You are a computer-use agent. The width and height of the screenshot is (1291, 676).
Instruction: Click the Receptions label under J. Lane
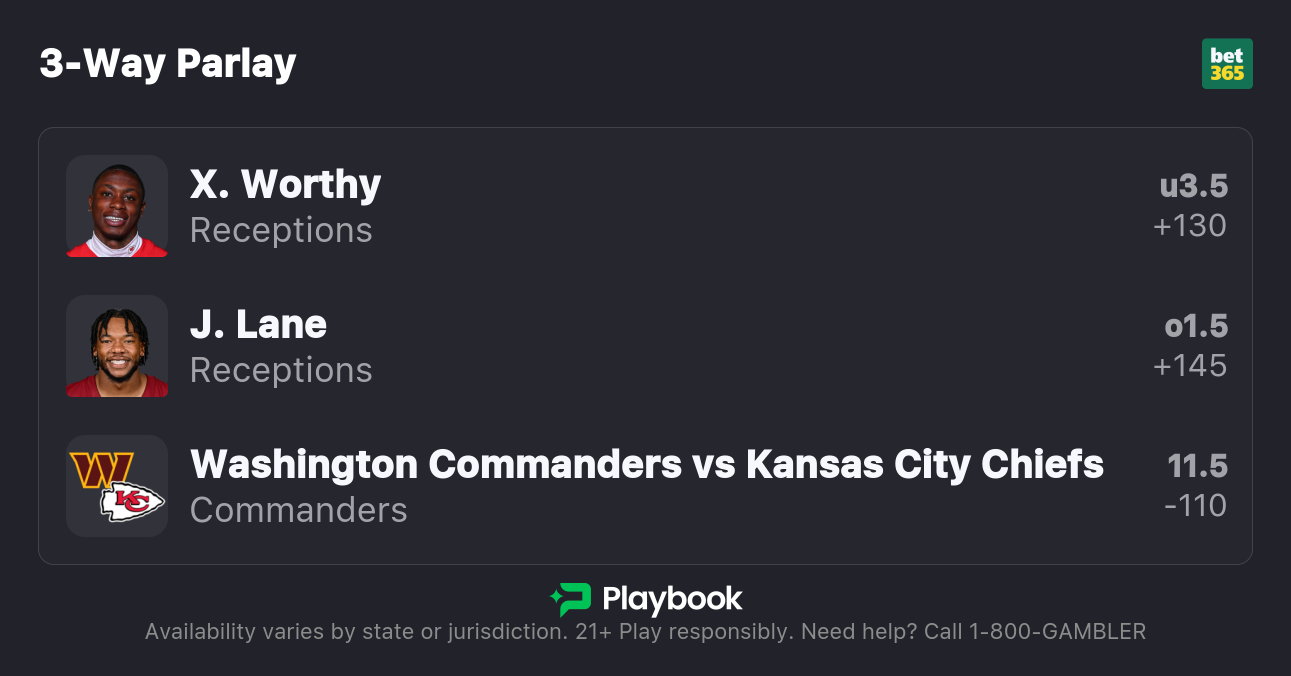tap(281, 370)
